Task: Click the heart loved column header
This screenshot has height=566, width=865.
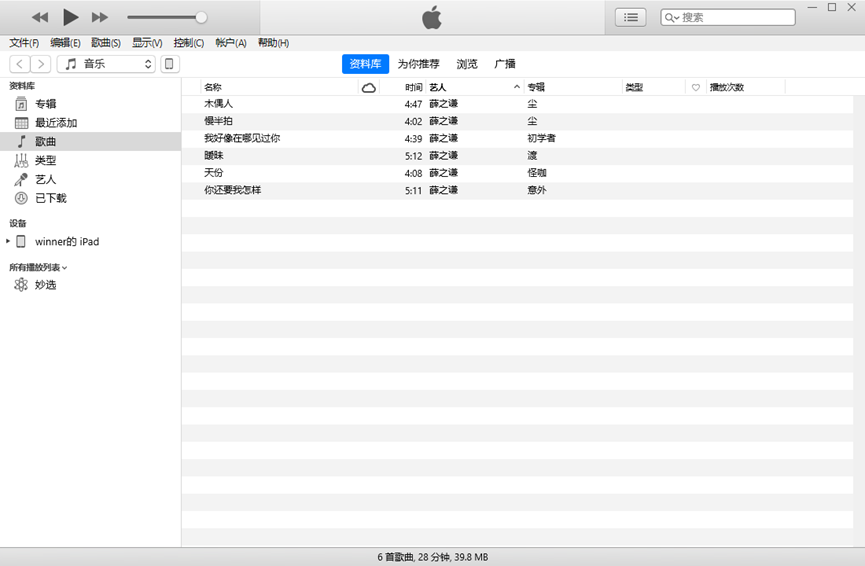Action: (x=696, y=87)
